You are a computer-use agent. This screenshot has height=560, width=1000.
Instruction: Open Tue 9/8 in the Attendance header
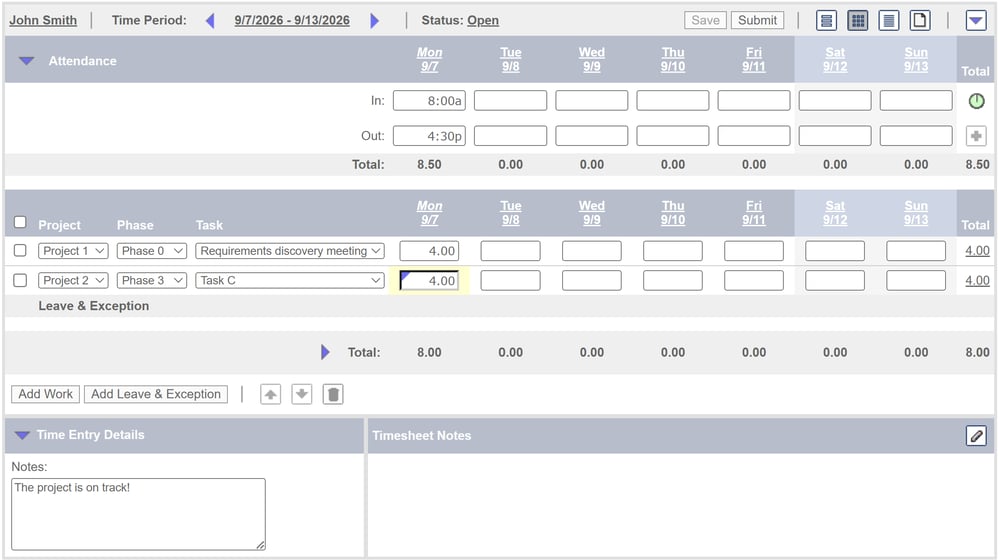510,59
